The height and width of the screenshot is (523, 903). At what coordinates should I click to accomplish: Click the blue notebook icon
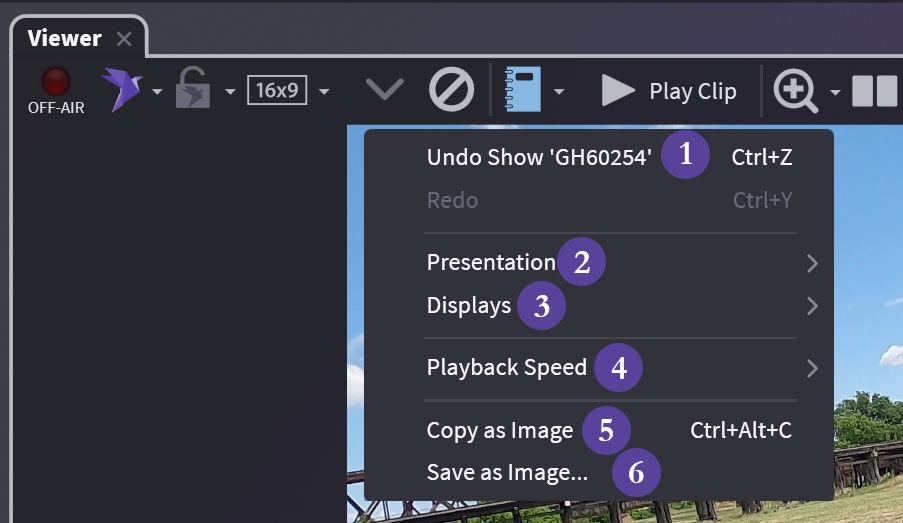(x=522, y=91)
